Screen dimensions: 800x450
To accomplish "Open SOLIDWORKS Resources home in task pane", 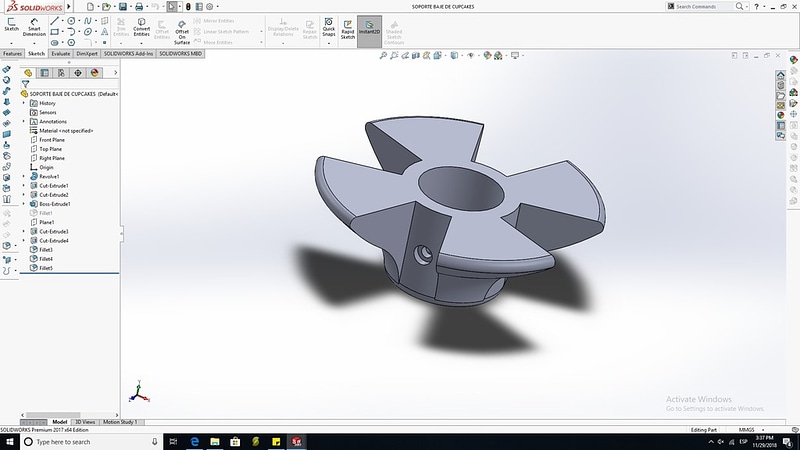I will (781, 75).
